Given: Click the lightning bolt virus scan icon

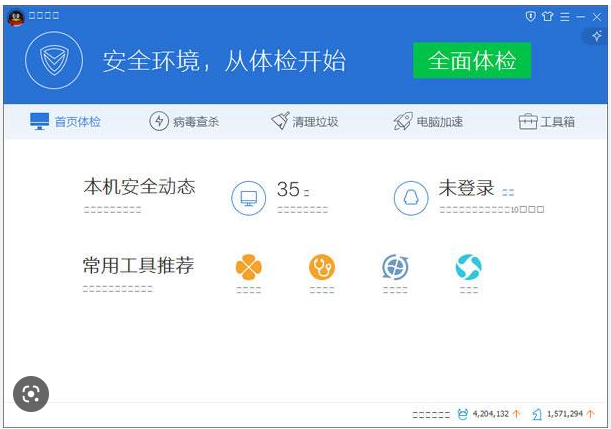Looking at the screenshot, I should coord(159,121).
